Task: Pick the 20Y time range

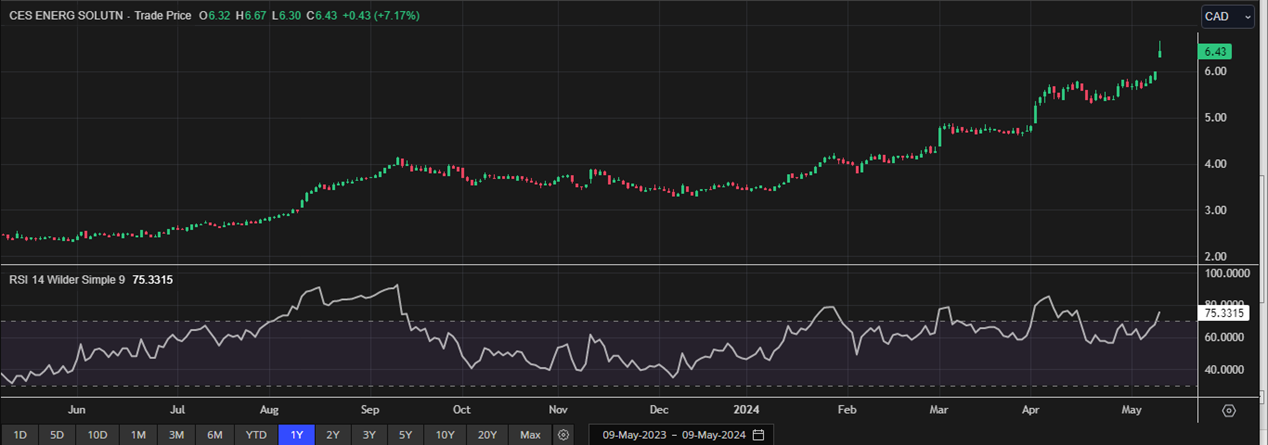Action: (x=487, y=435)
